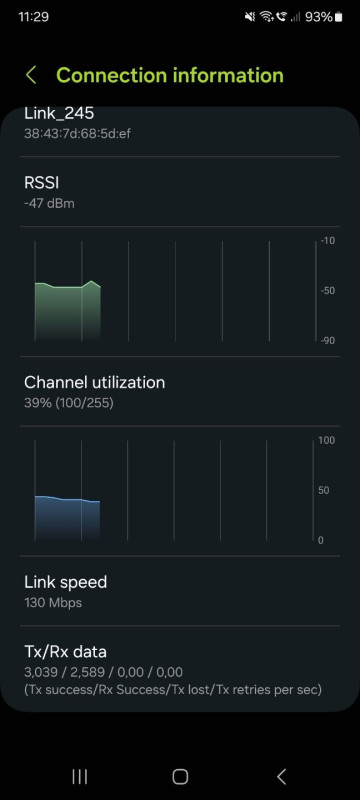Tap the clock showing 11:29
360x800 pixels.
pyautogui.click(x=34, y=17)
